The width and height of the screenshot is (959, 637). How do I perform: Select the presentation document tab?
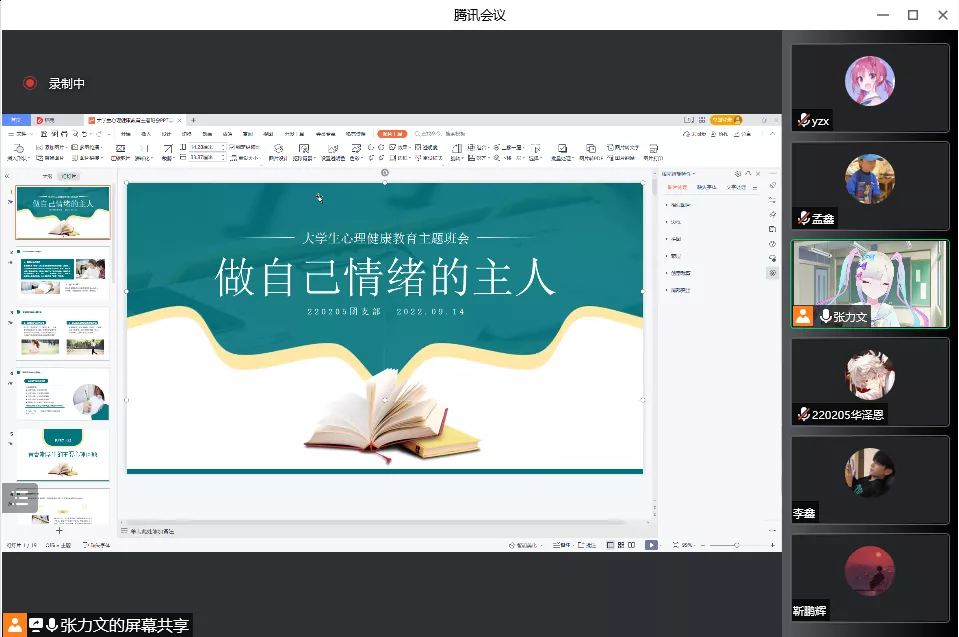pos(135,120)
